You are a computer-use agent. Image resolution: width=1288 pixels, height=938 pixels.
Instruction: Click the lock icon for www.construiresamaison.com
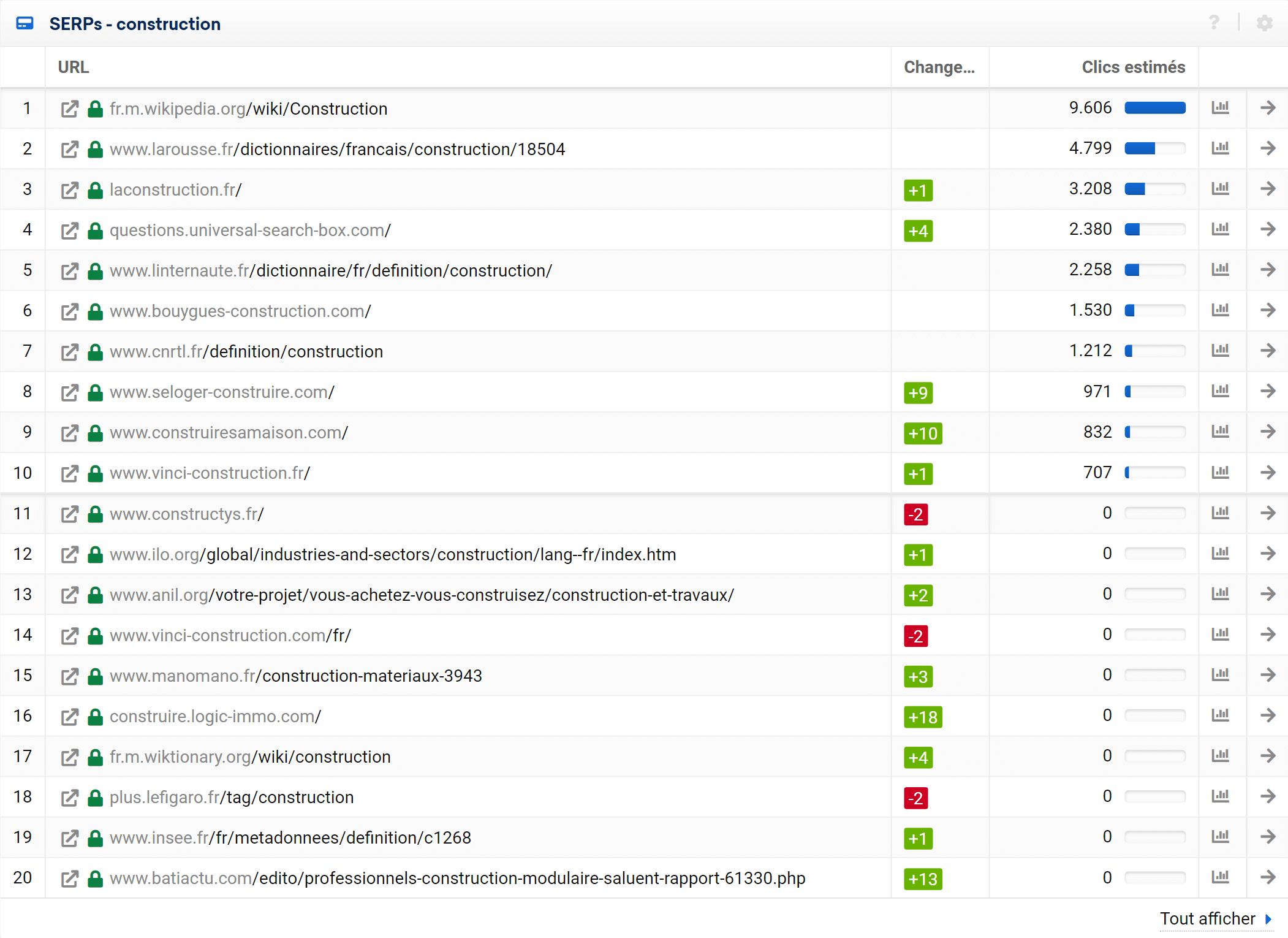pos(95,432)
